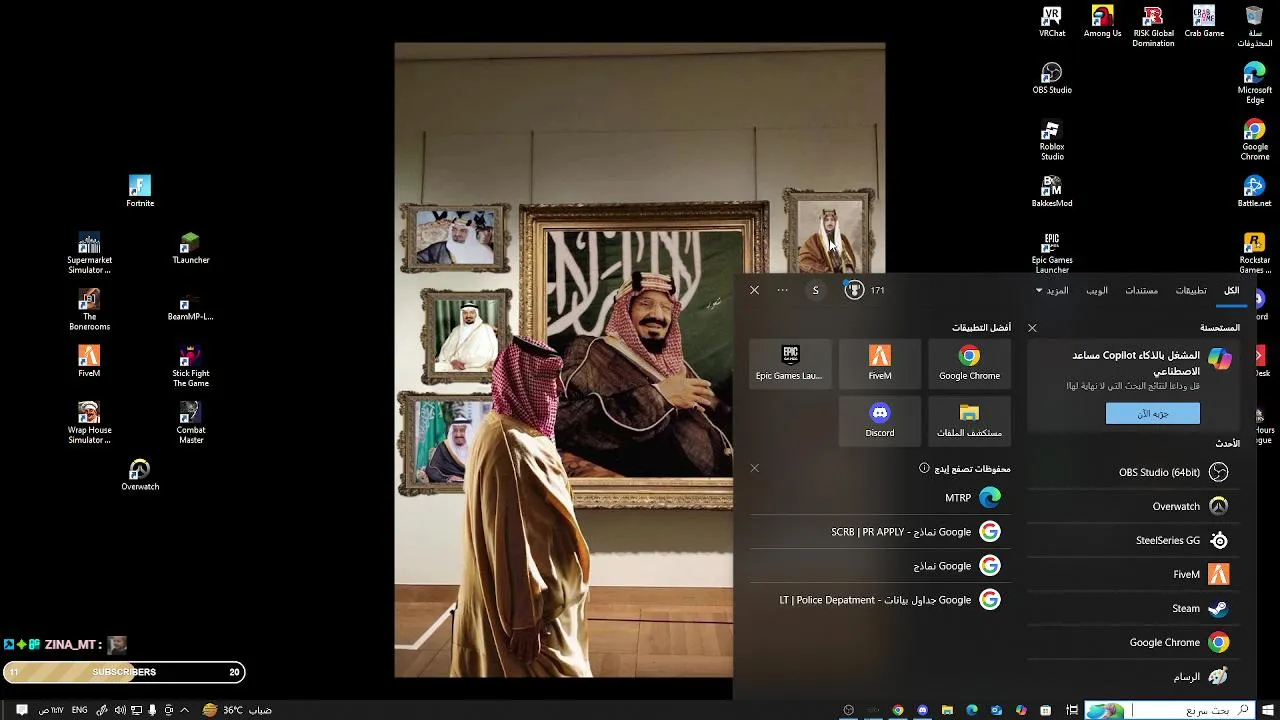Screen dimensions: 1280x720
Task: Open Microsoft Edge desktop shortcut
Action: coord(1254,84)
